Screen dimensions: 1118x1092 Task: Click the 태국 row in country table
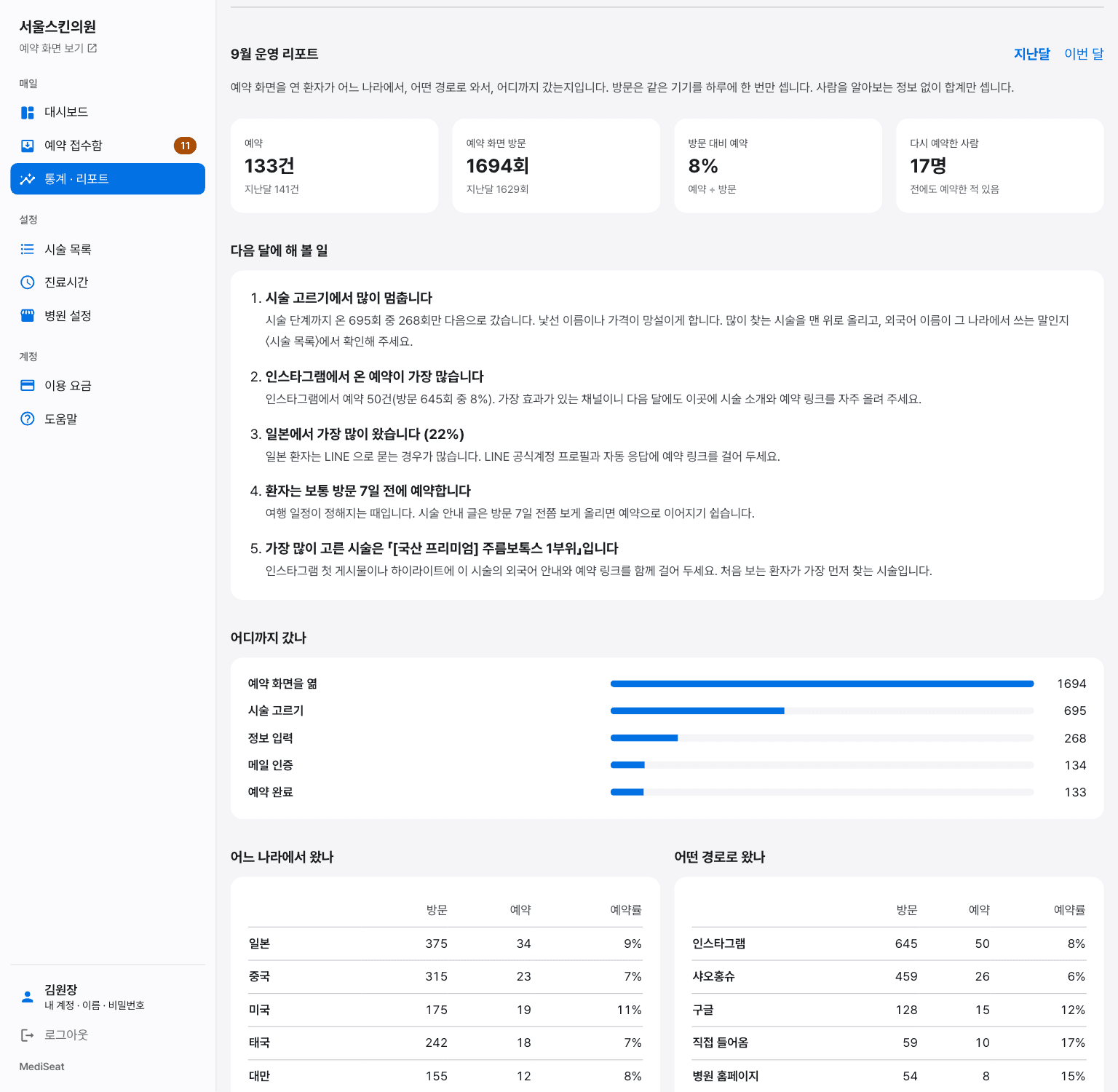(445, 1043)
